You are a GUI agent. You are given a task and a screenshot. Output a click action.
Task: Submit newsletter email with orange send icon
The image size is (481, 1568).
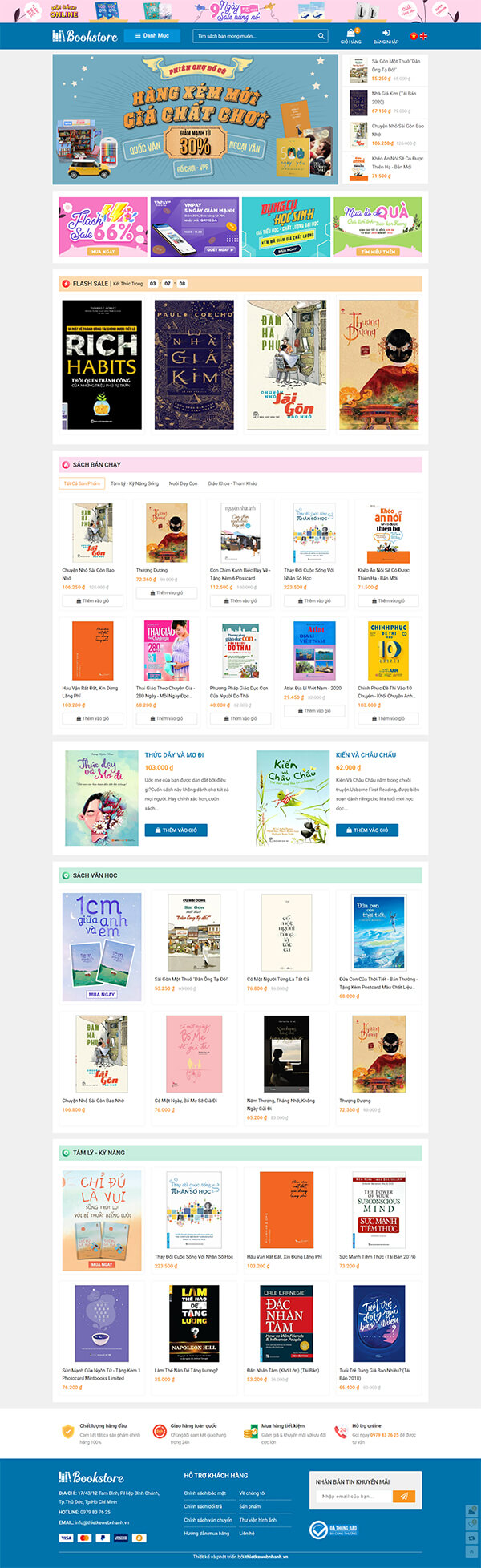click(x=405, y=1496)
